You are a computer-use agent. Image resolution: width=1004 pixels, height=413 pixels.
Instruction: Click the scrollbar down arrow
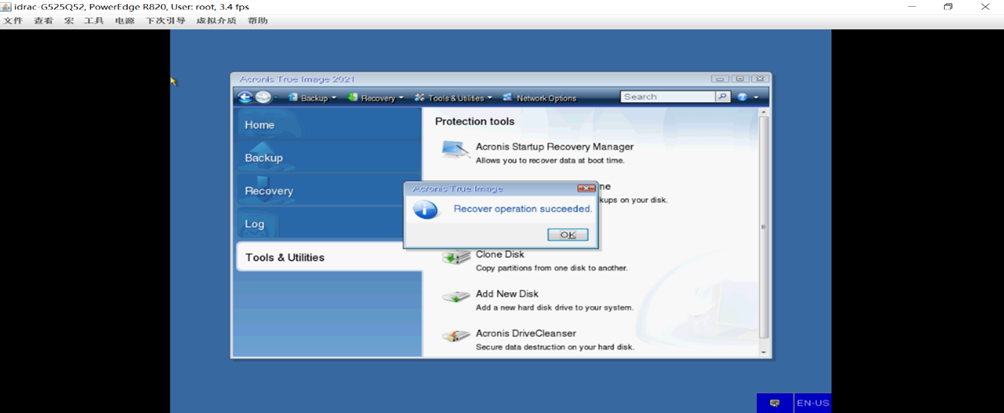click(763, 352)
